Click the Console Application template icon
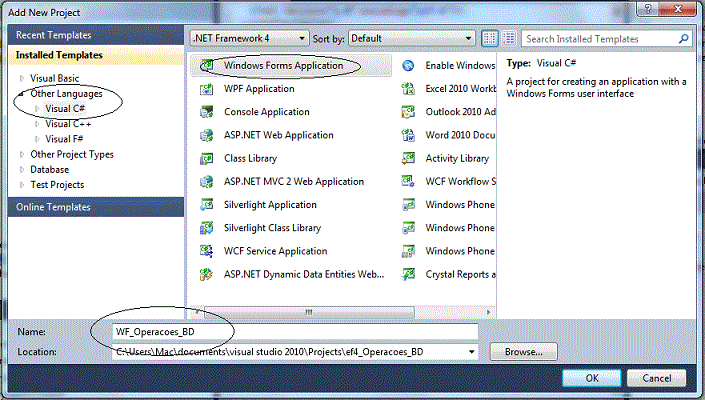Viewport: 705px width, 400px height. (x=207, y=112)
